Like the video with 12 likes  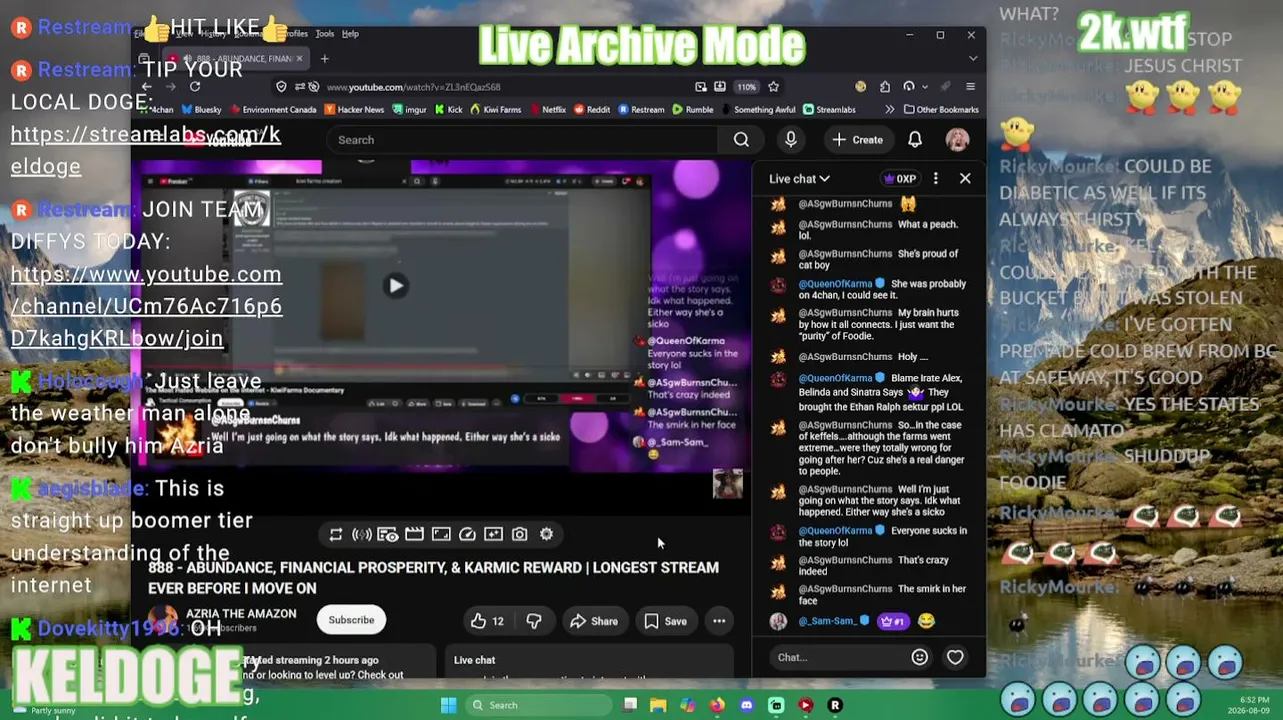(487, 621)
